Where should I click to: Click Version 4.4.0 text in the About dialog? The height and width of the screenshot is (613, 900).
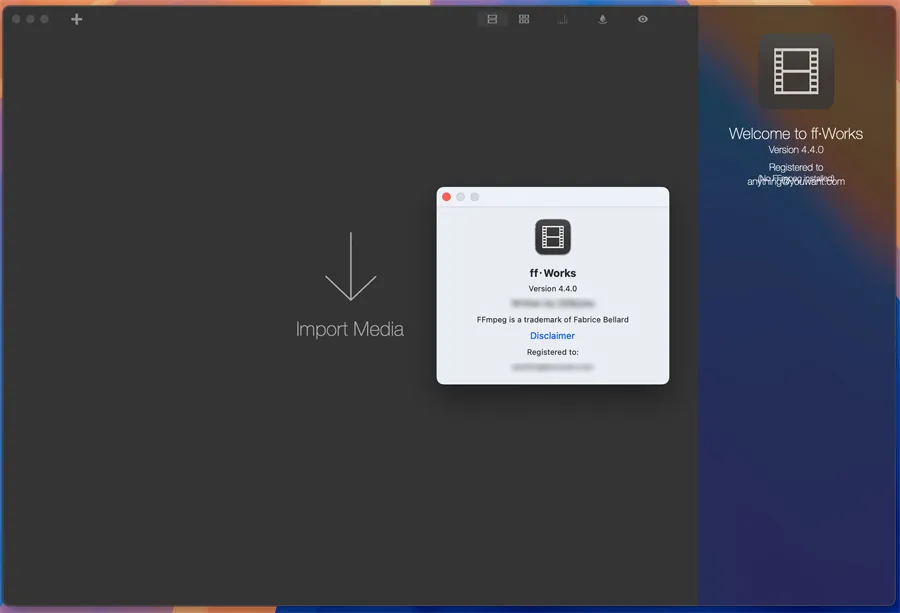[552, 289]
